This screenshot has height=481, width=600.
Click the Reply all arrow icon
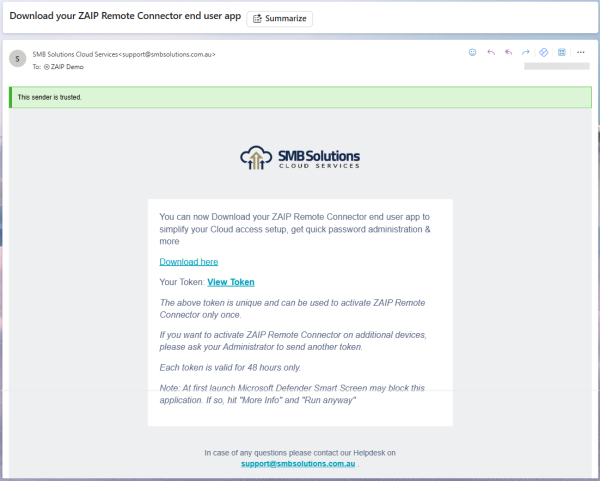pyautogui.click(x=508, y=52)
